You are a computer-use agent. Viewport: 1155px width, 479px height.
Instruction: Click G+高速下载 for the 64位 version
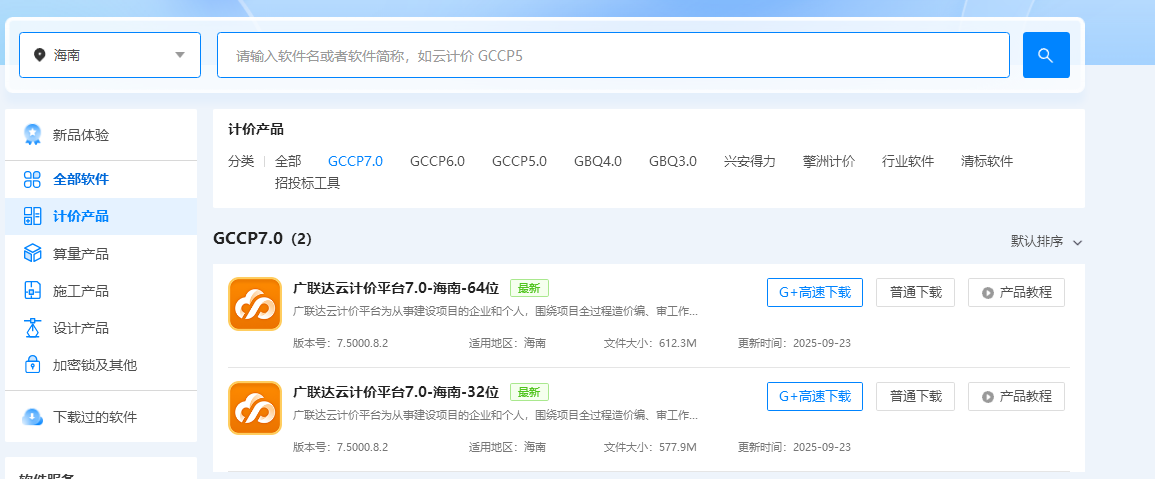point(815,293)
